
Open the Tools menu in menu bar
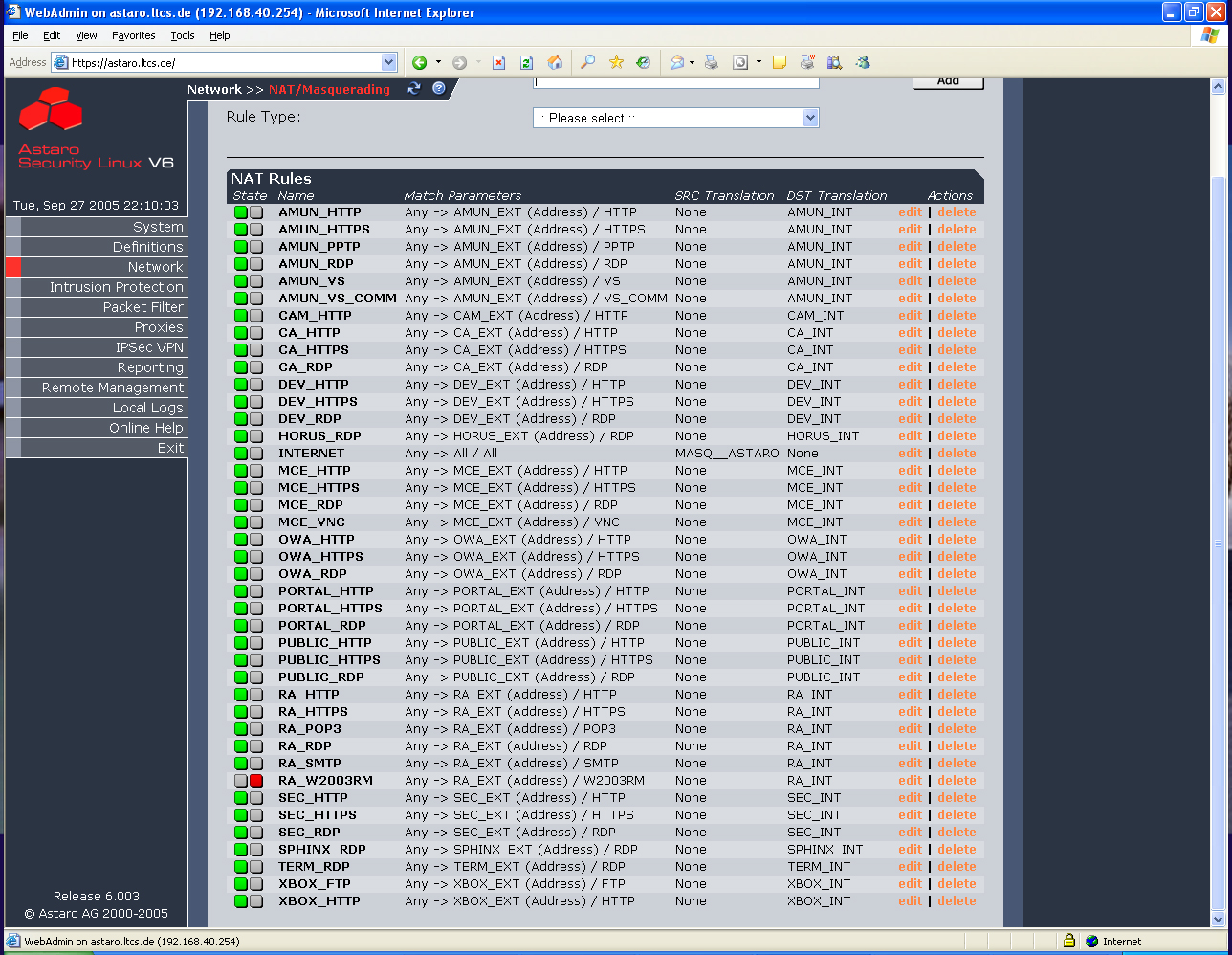pos(182,35)
